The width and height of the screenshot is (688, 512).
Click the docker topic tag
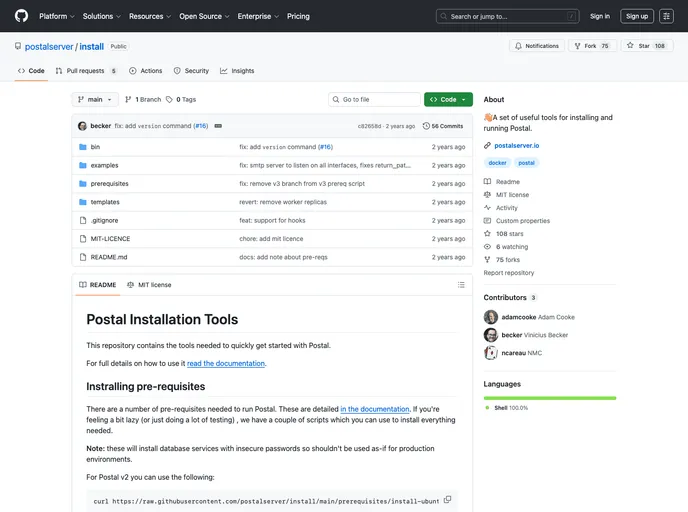point(497,163)
